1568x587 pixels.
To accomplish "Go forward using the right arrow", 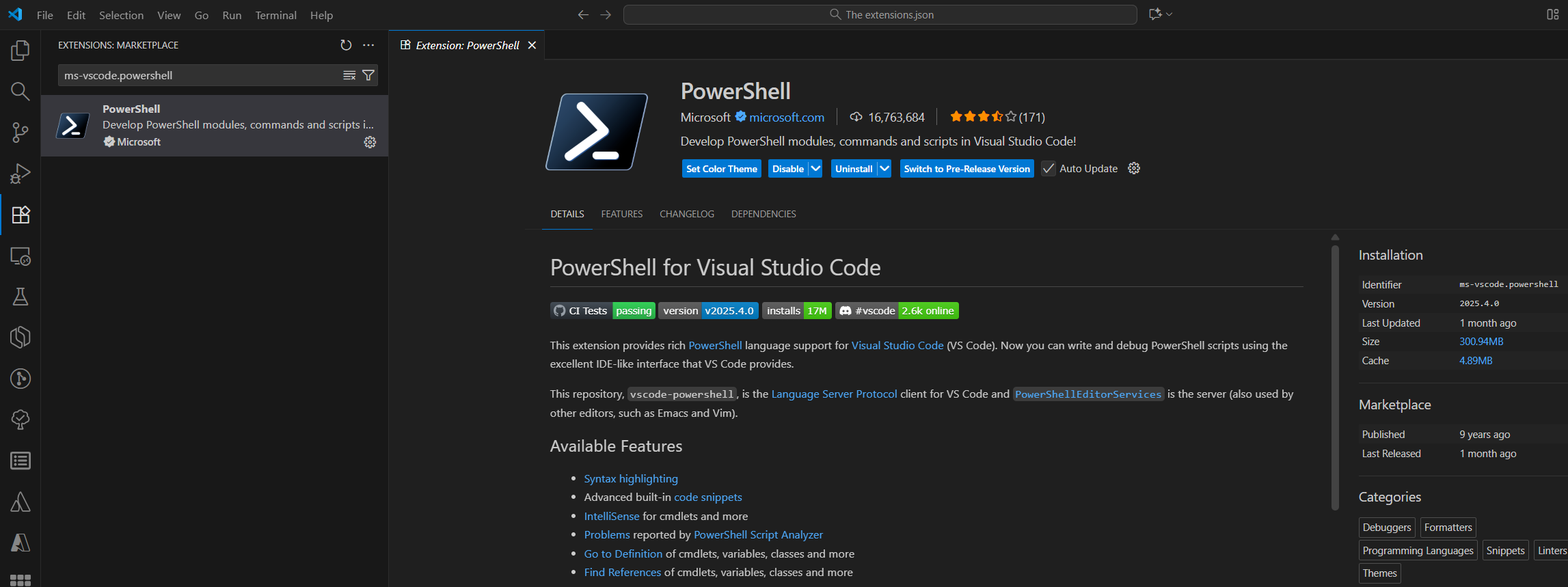I will pos(606,14).
